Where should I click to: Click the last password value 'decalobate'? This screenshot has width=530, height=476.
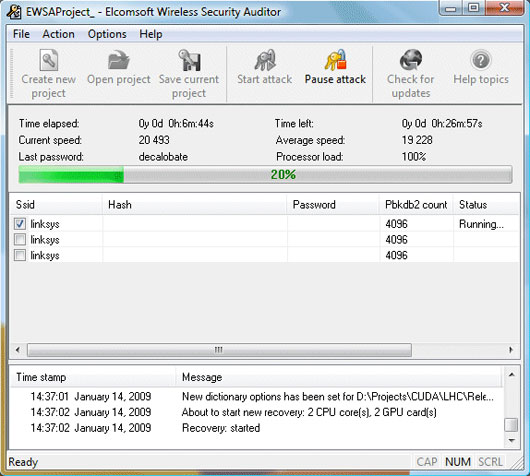(x=163, y=157)
